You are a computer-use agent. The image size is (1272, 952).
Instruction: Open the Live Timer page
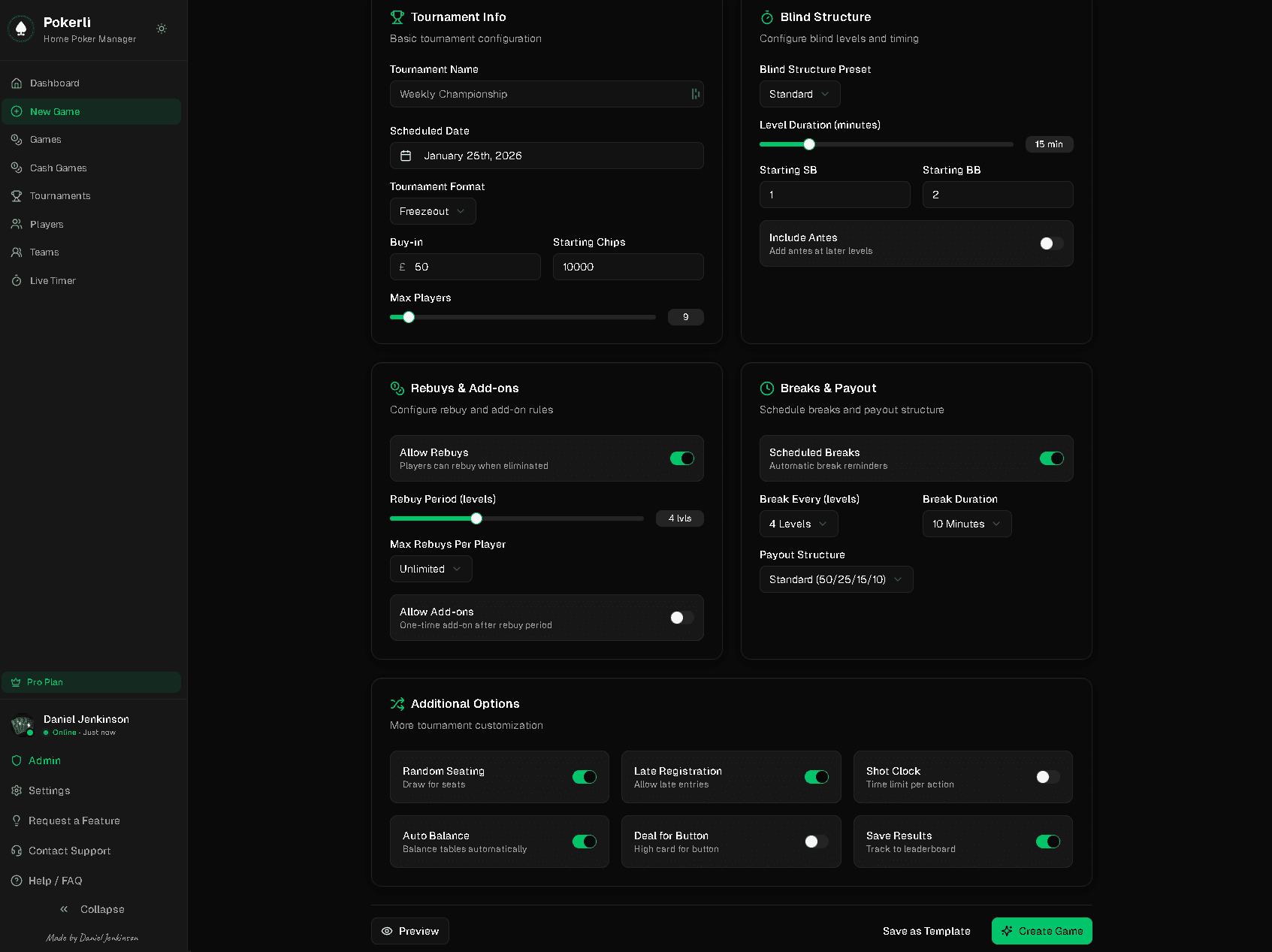click(91, 281)
